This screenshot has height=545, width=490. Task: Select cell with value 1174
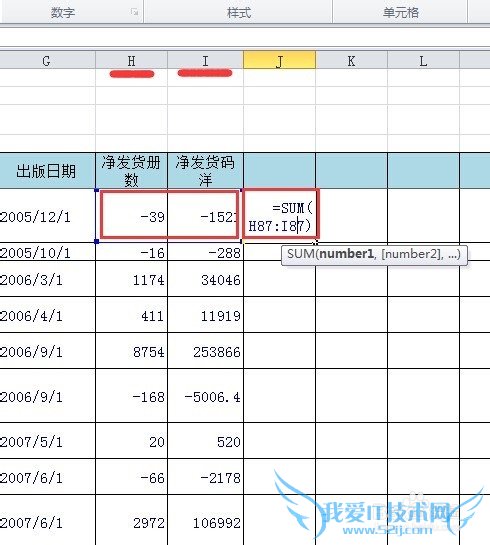tap(132, 279)
